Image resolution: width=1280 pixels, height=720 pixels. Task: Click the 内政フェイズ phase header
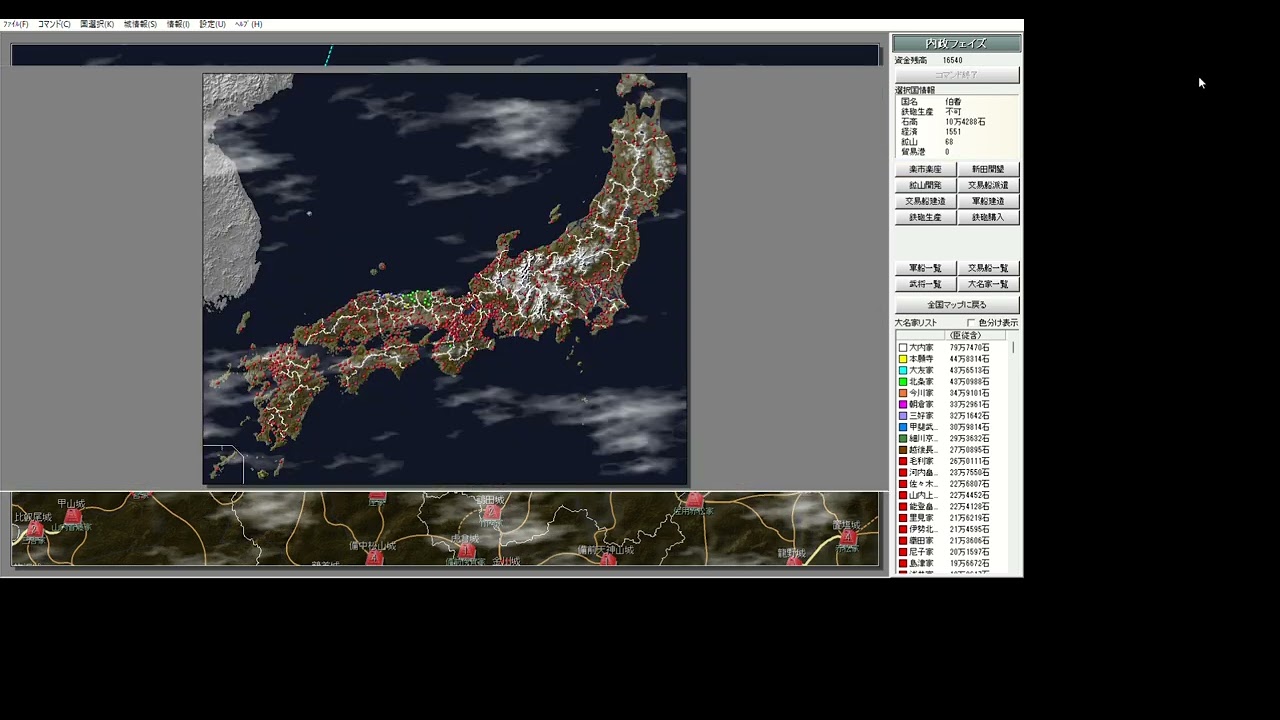[956, 44]
